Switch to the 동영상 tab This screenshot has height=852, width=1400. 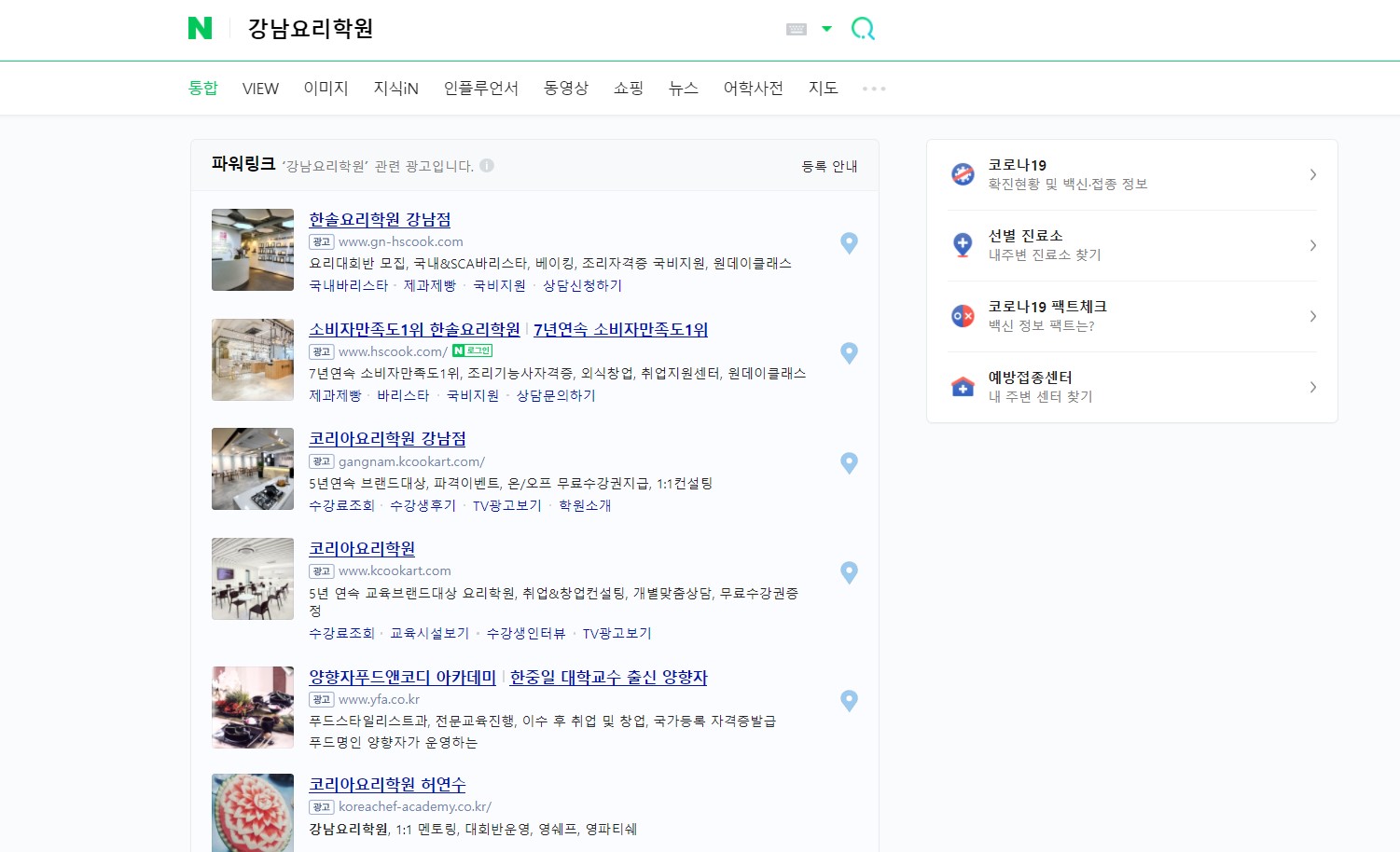point(566,88)
